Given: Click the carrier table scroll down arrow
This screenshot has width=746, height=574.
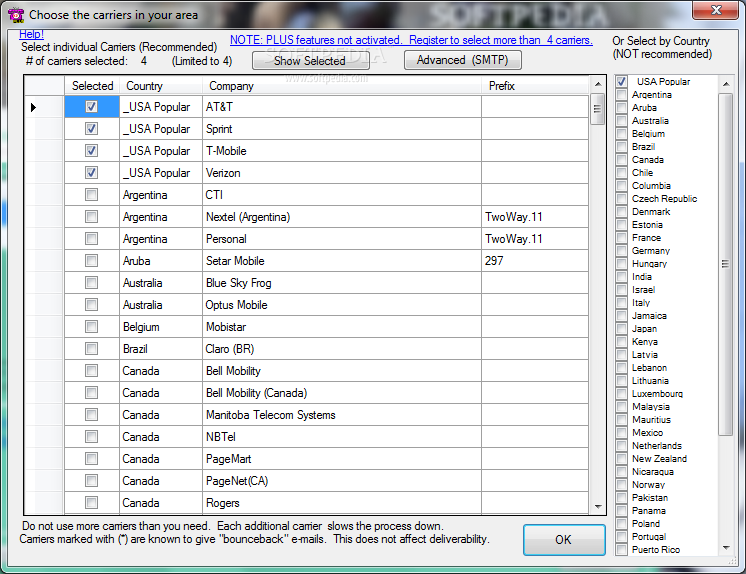Looking at the screenshot, I should [x=598, y=506].
